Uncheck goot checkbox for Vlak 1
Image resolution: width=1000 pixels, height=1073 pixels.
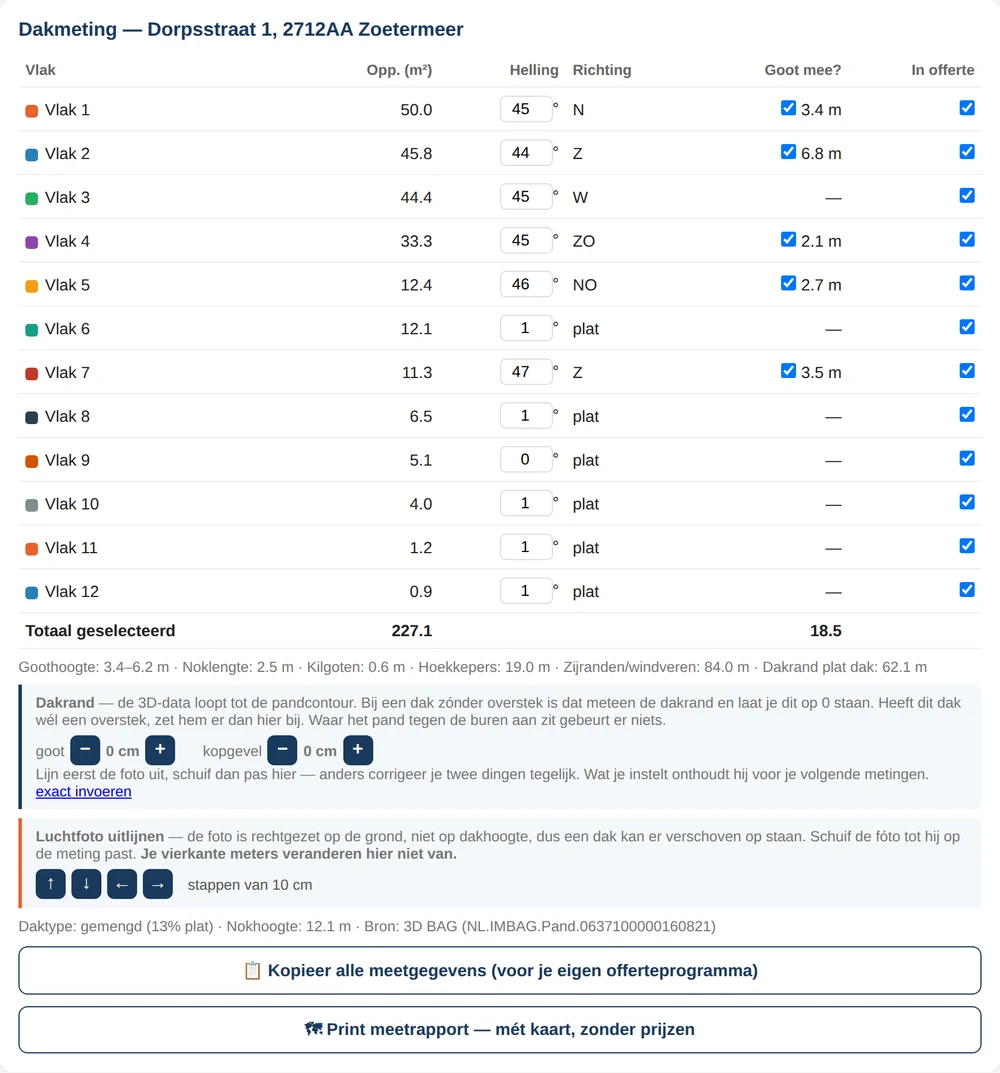click(x=789, y=108)
